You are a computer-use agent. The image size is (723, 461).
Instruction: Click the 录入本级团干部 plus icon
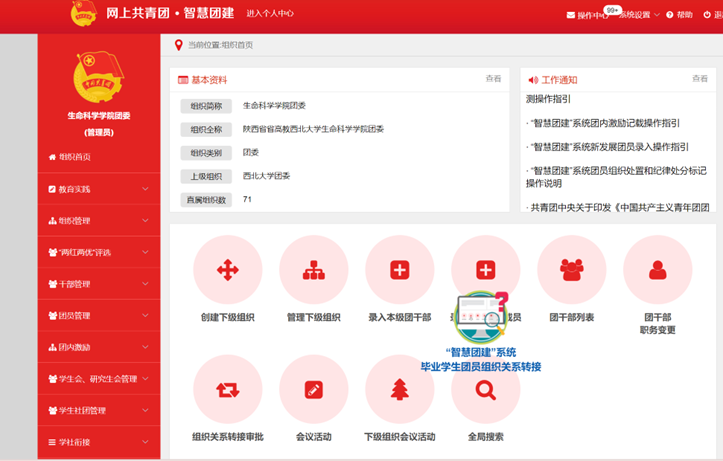[x=400, y=270]
